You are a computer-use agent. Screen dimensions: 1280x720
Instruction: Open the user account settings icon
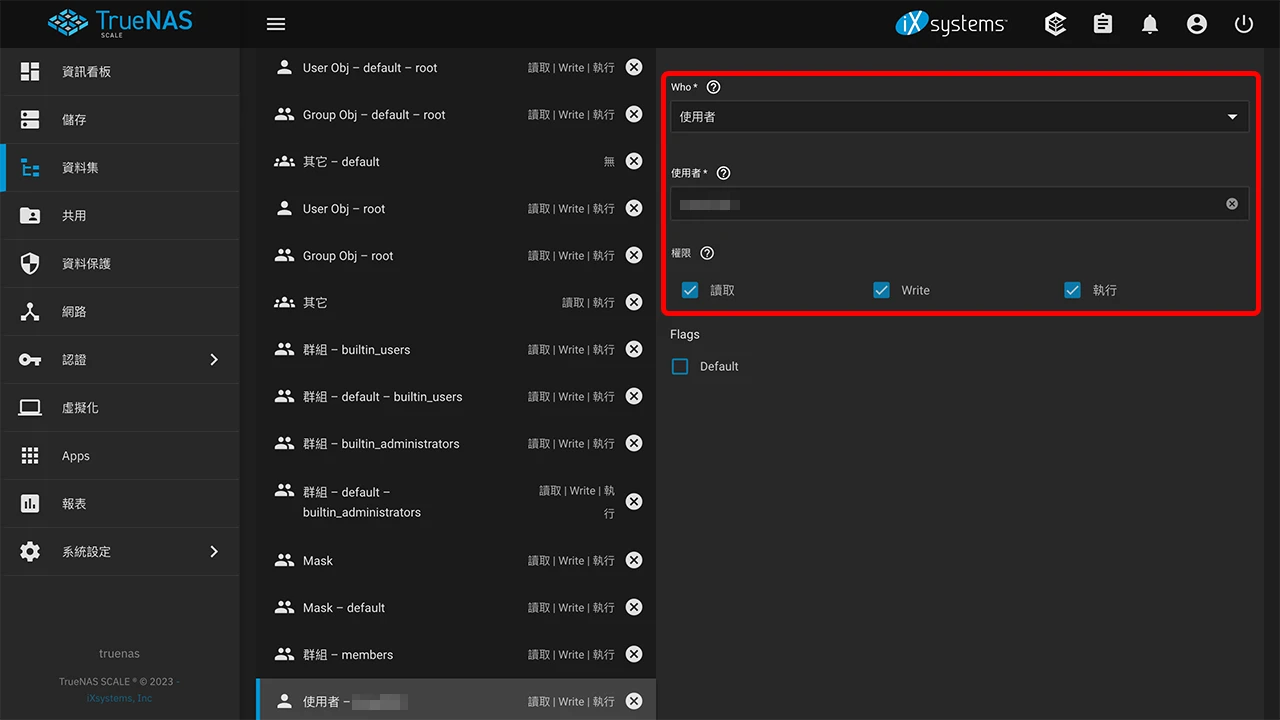pos(1197,24)
